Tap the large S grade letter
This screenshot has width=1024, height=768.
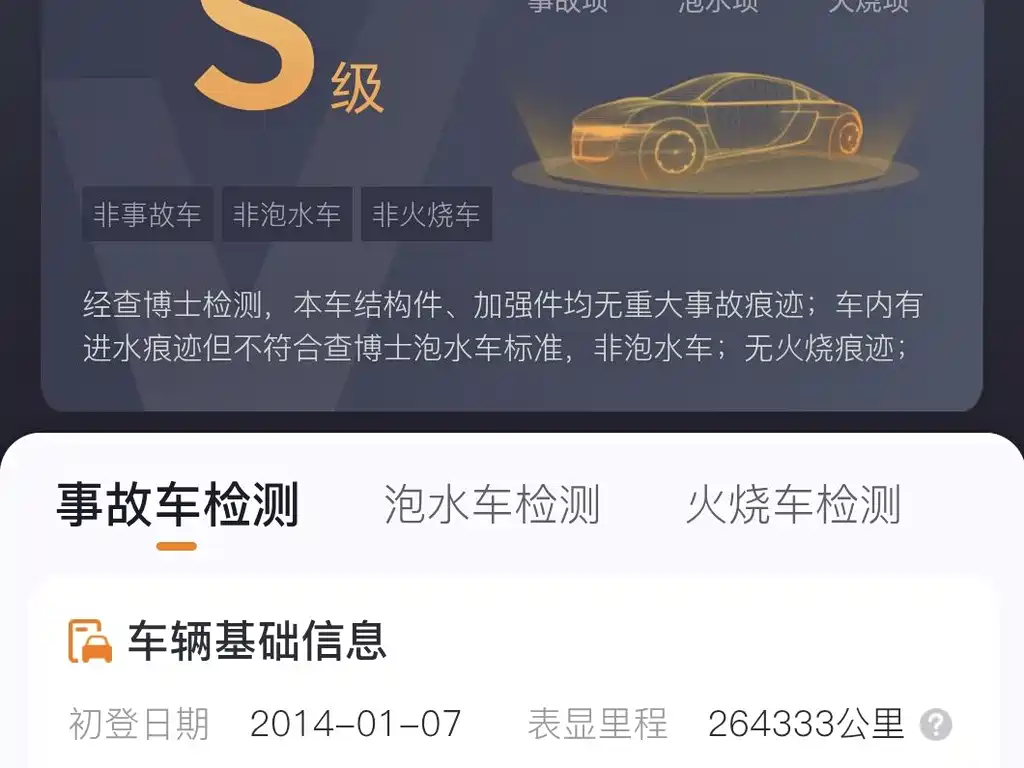(x=255, y=54)
